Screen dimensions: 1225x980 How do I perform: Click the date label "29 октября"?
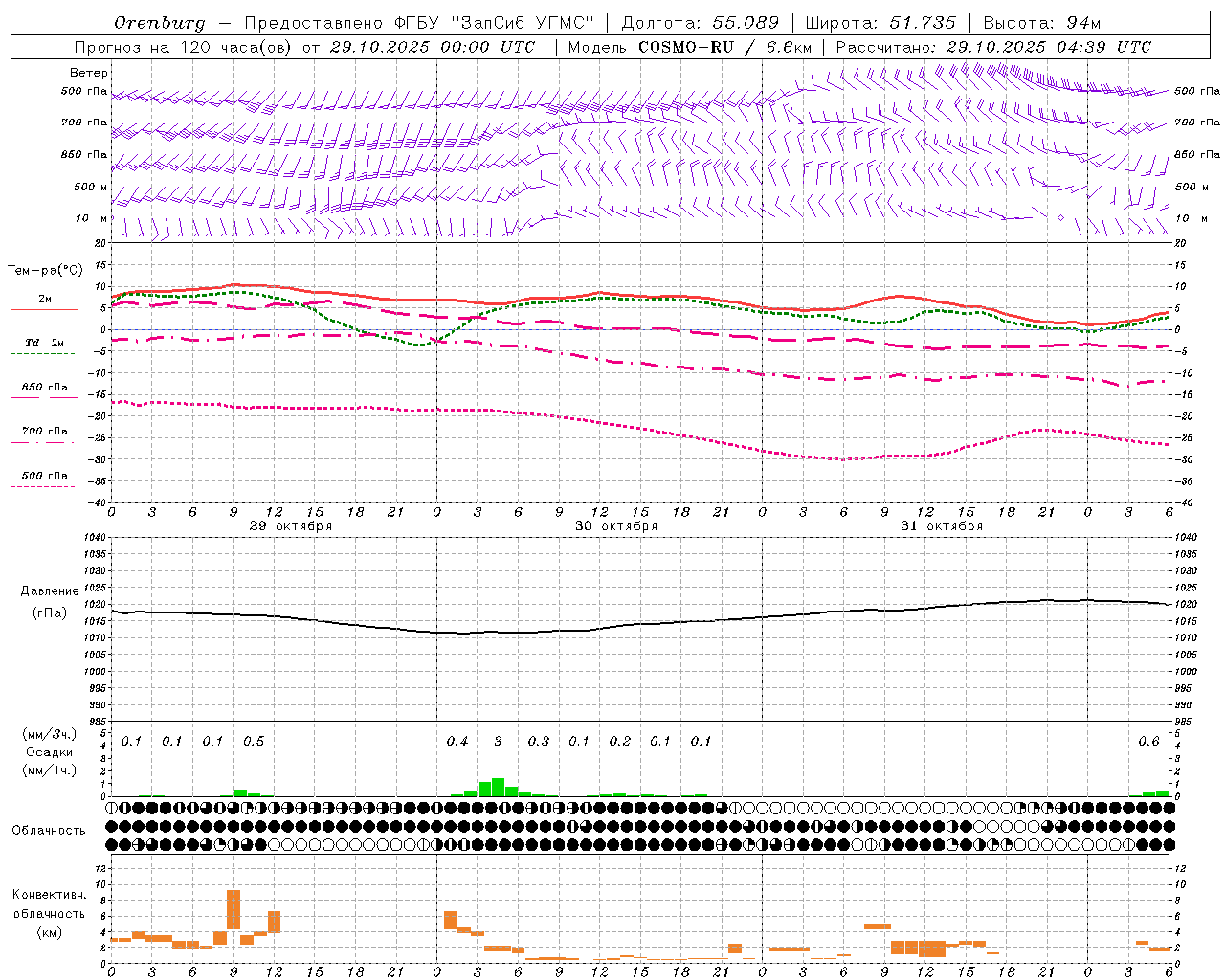[x=291, y=525]
